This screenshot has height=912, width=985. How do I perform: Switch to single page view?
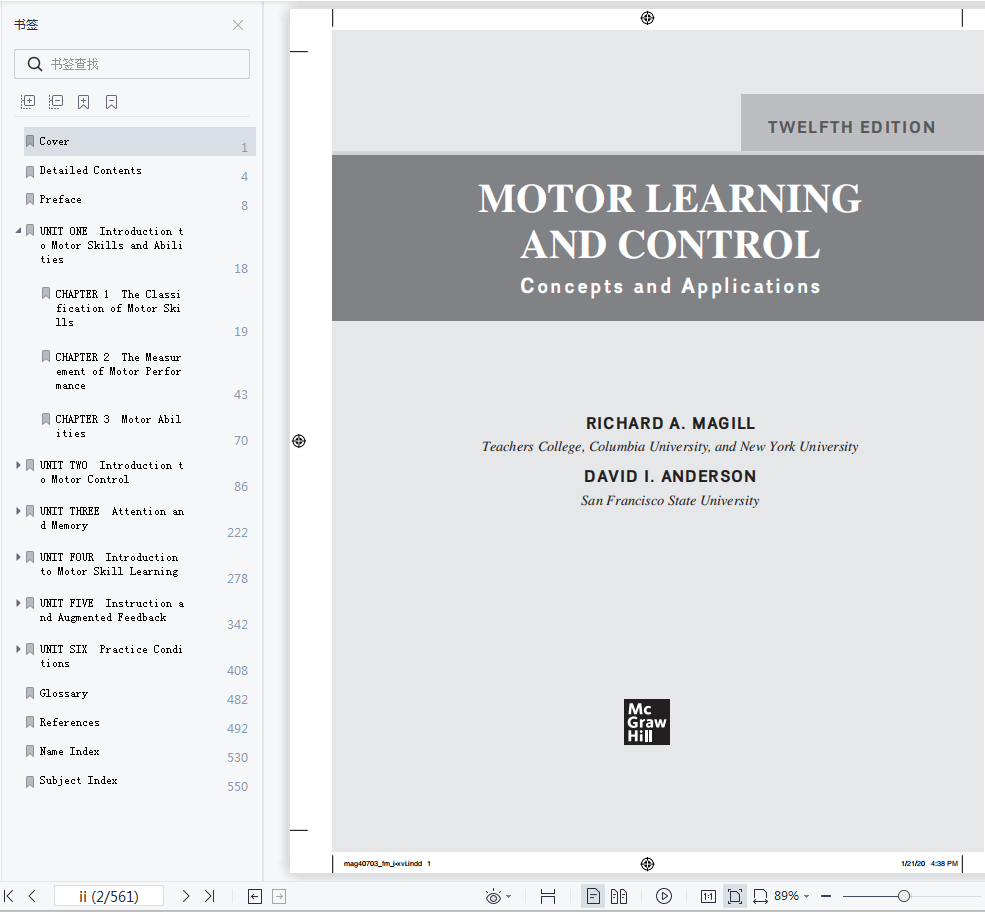point(593,896)
